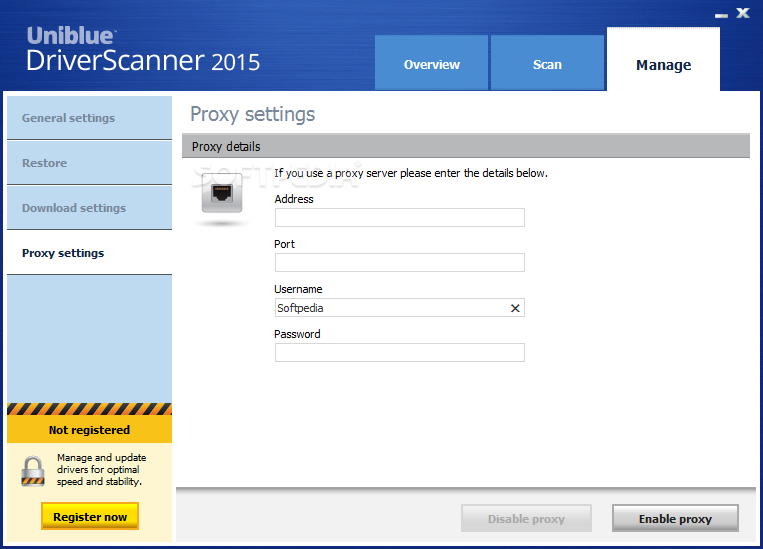Focus the Port input field
The height and width of the screenshot is (549, 763).
[x=400, y=262]
